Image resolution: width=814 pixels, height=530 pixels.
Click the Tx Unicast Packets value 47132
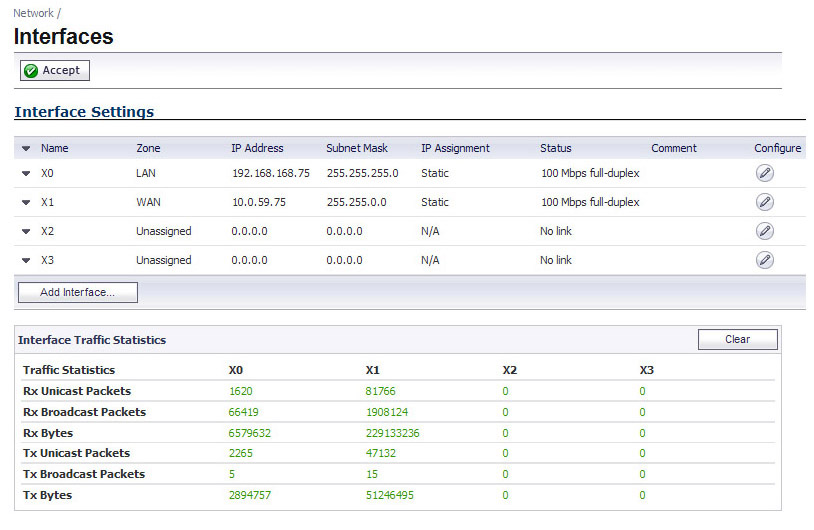click(x=381, y=453)
